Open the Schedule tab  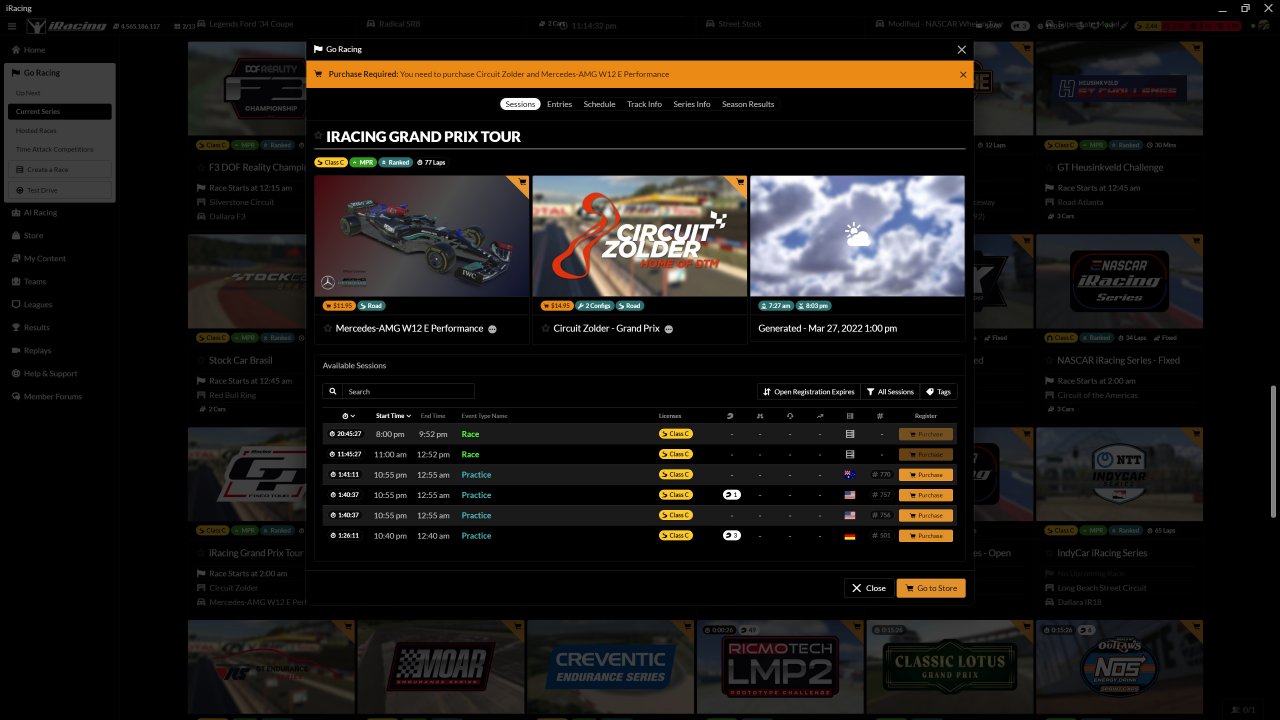click(x=599, y=104)
